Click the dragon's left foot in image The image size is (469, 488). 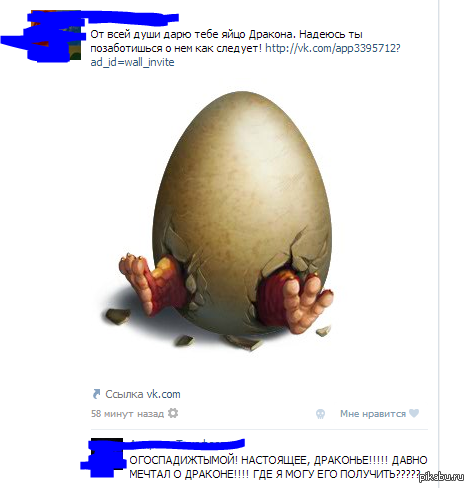pos(150,283)
